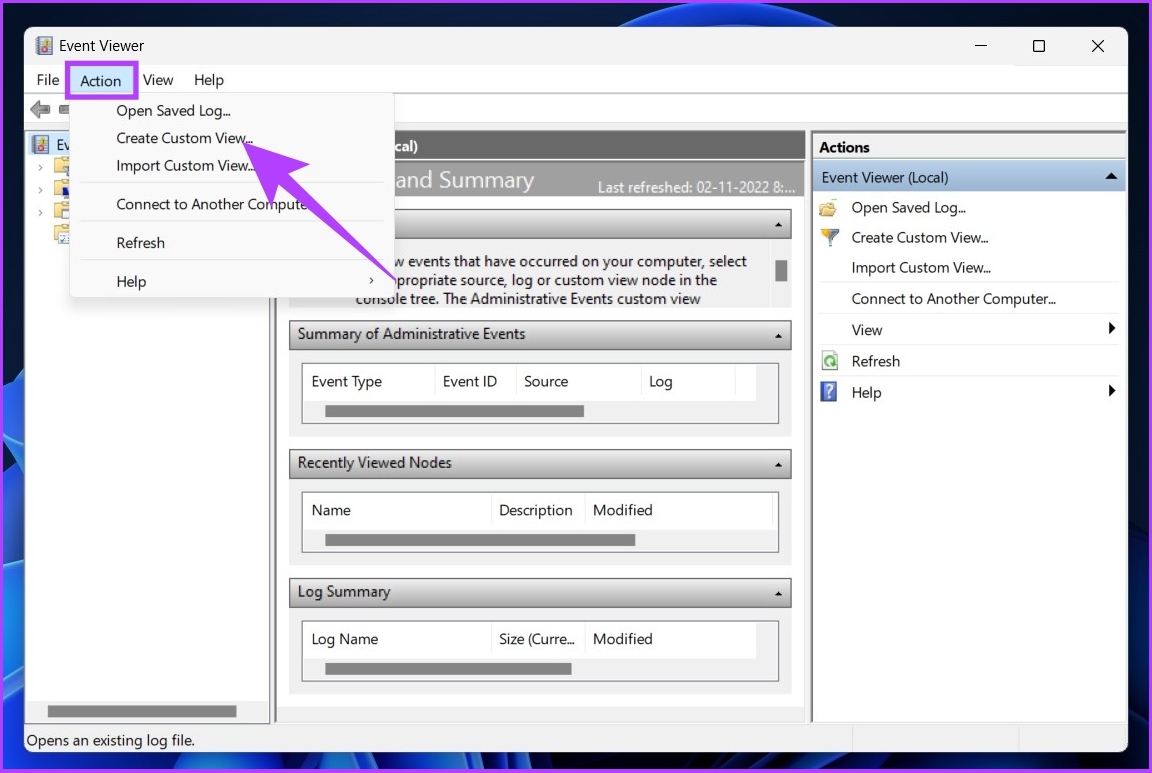Open the File menu
The height and width of the screenshot is (773, 1152).
tap(47, 80)
